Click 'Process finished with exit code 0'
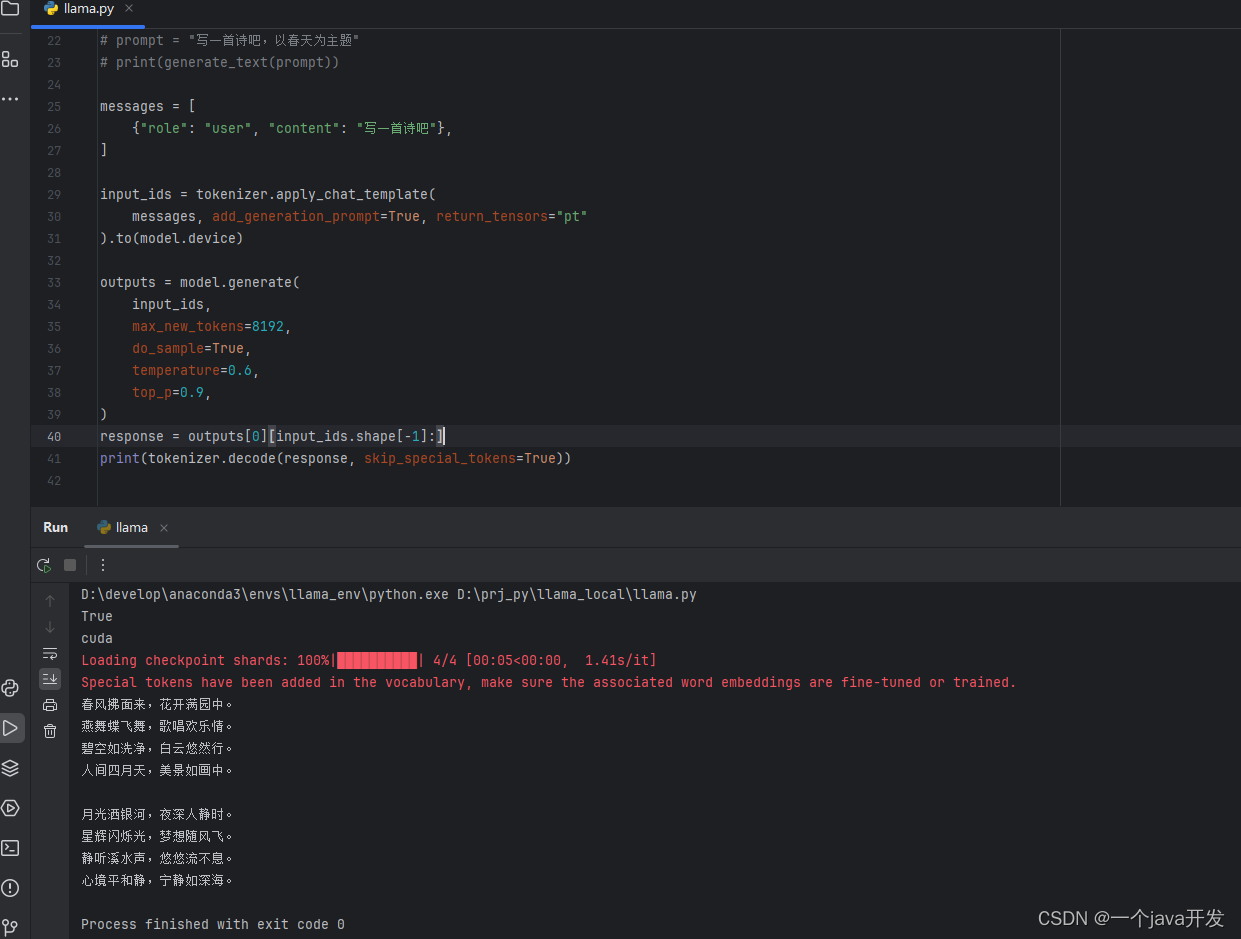The image size is (1241, 939). tap(213, 924)
